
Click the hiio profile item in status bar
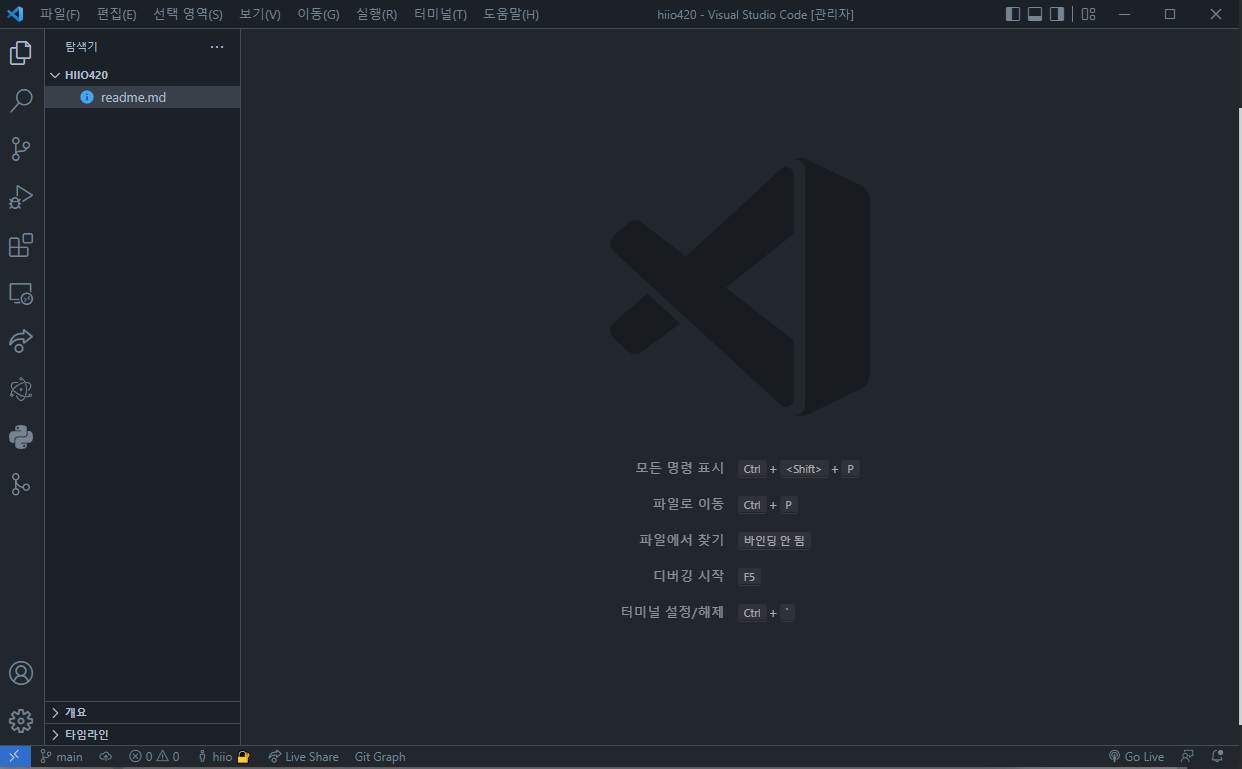point(224,757)
